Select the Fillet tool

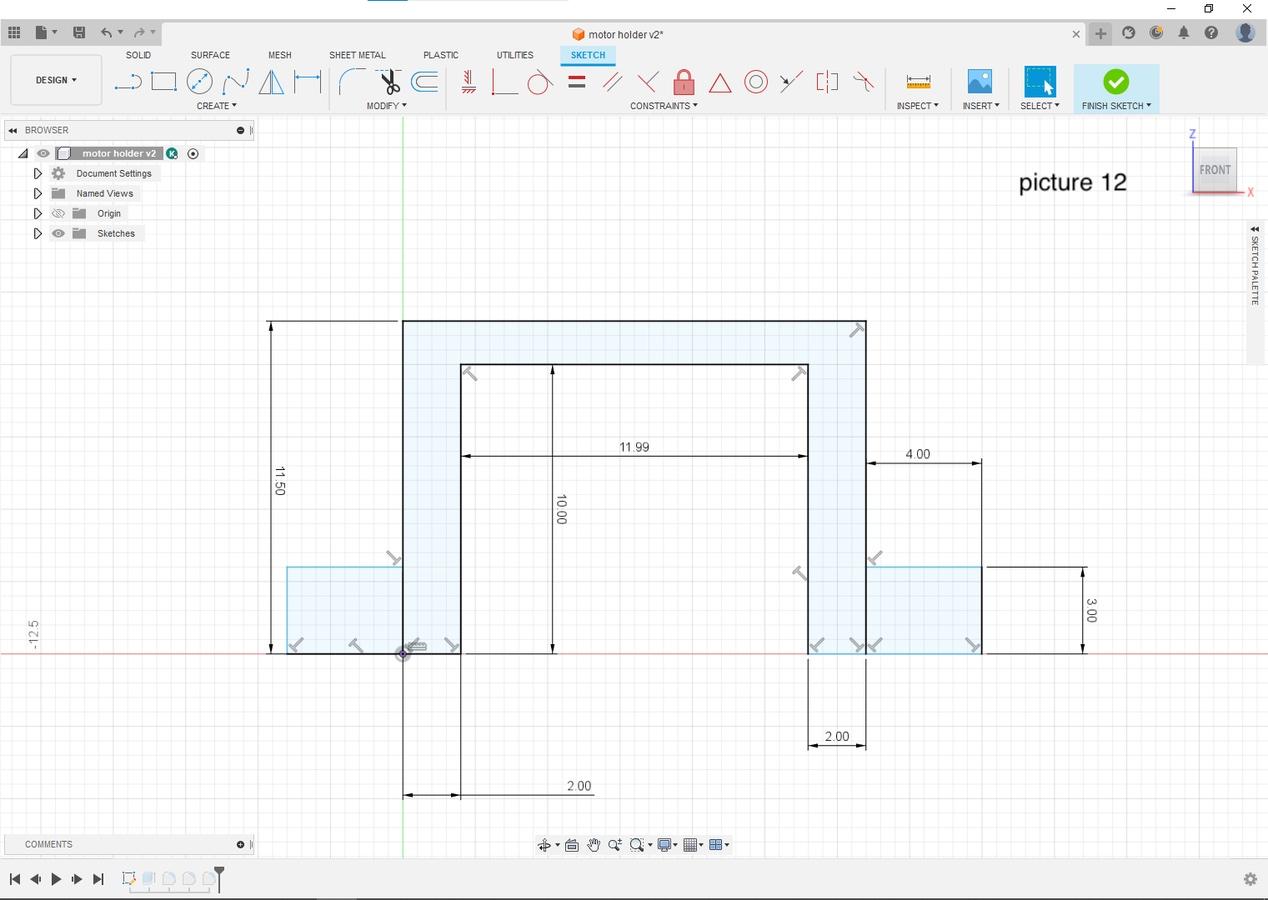point(352,82)
